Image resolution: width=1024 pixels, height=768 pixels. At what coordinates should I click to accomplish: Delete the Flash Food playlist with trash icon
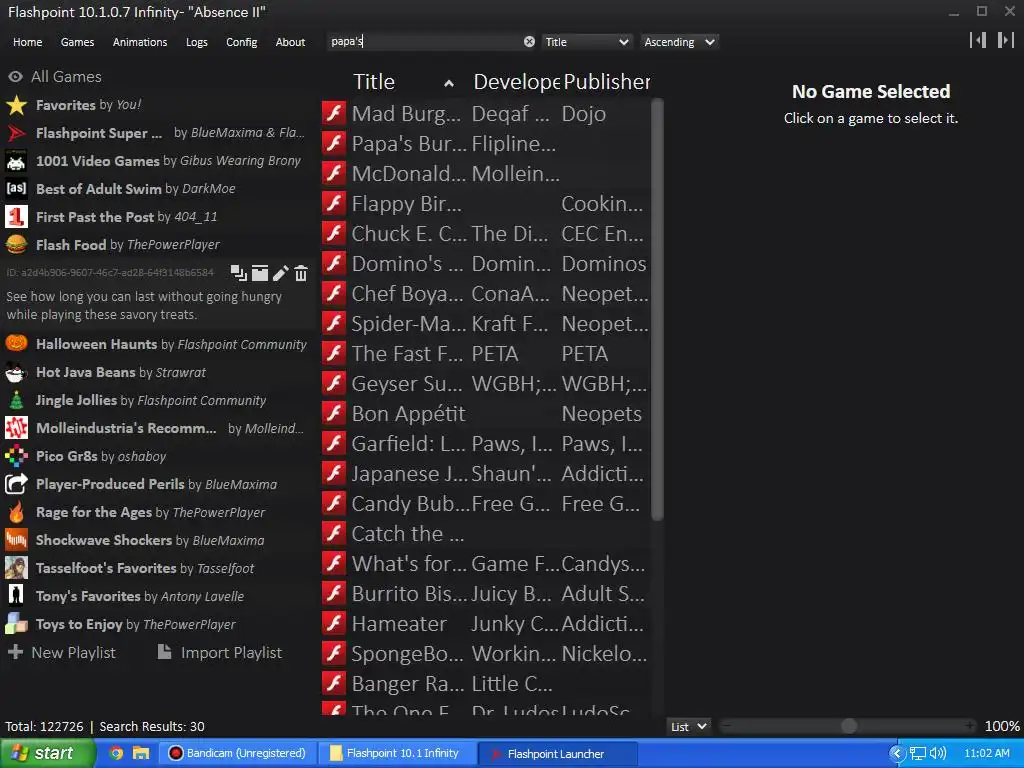point(301,273)
